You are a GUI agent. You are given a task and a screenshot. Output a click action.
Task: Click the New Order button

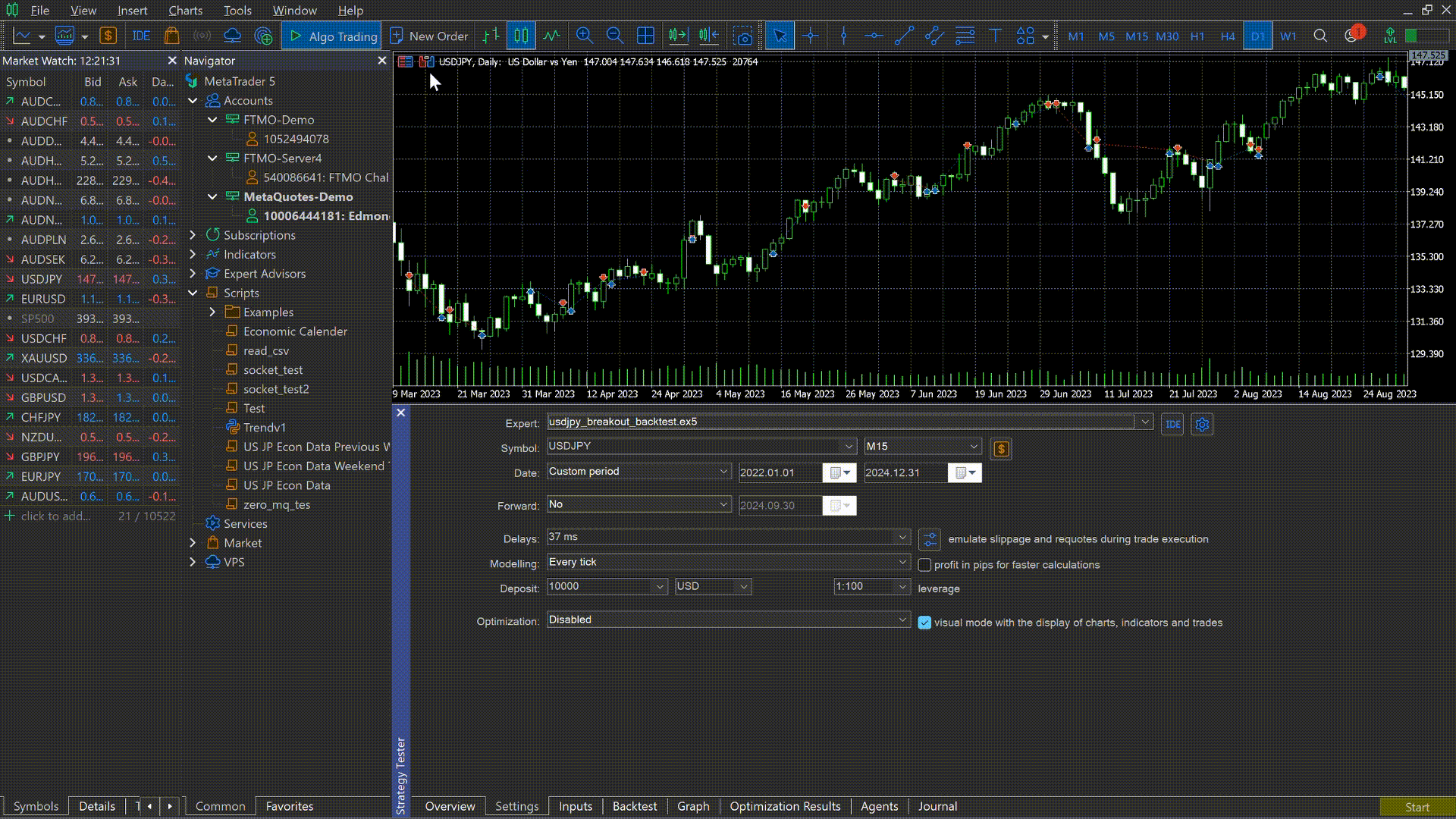coord(429,36)
